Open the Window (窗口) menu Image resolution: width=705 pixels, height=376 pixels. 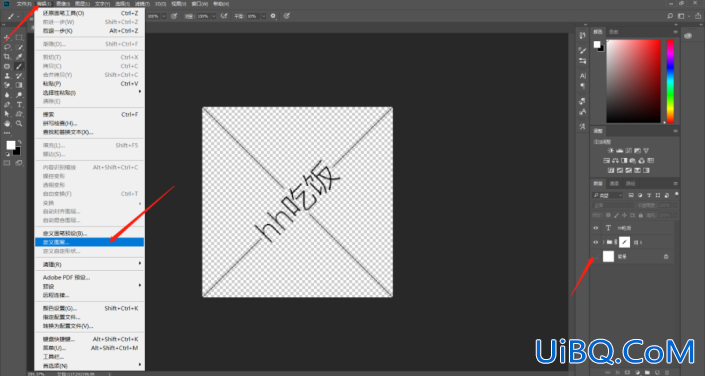[x=200, y=4]
